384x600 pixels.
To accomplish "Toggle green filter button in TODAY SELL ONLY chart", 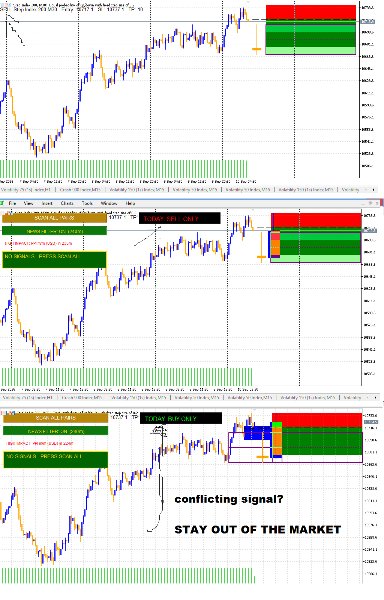I will (54, 231).
